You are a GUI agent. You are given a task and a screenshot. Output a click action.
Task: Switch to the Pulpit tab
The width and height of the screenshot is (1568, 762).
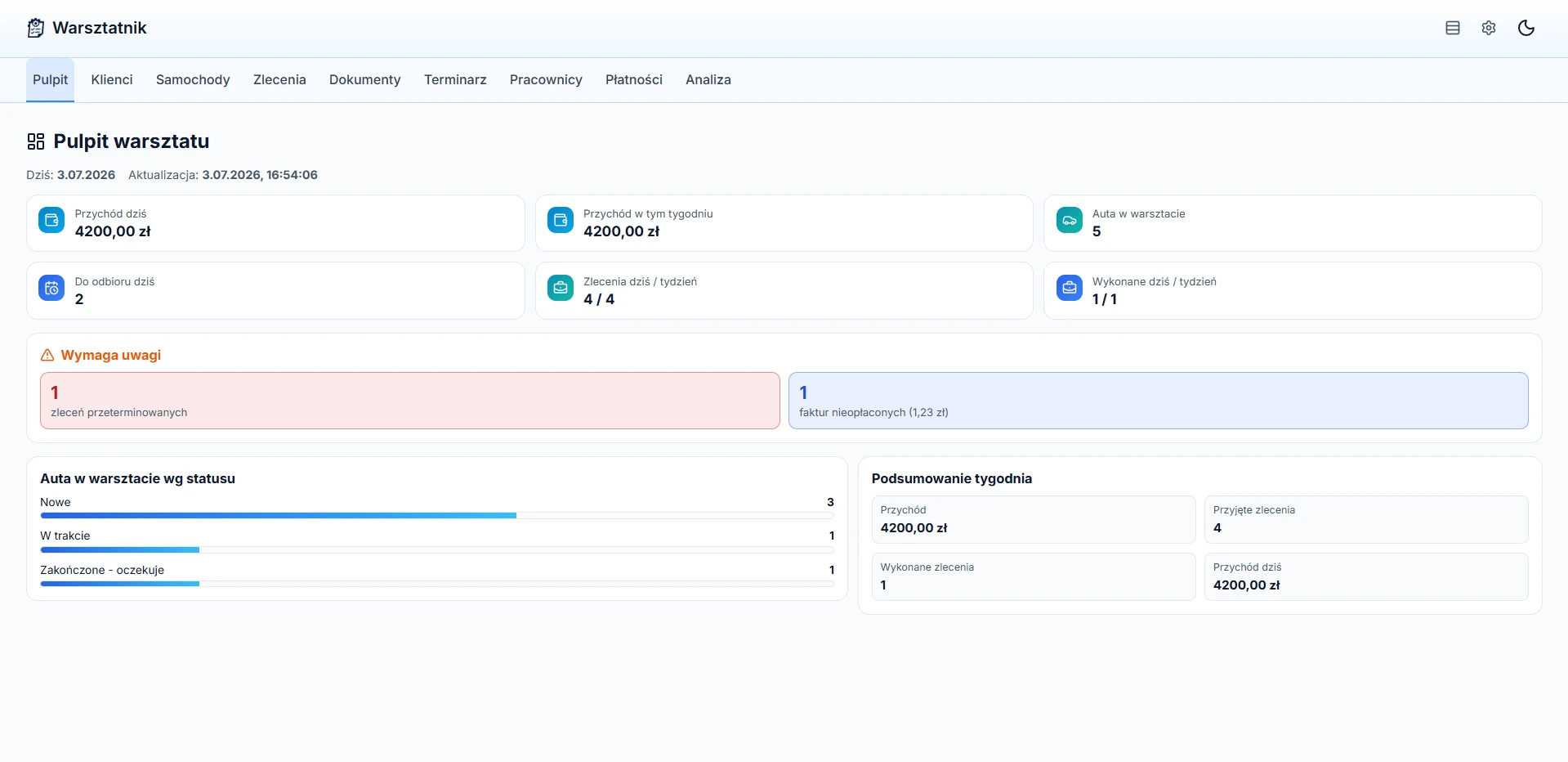[x=50, y=80]
